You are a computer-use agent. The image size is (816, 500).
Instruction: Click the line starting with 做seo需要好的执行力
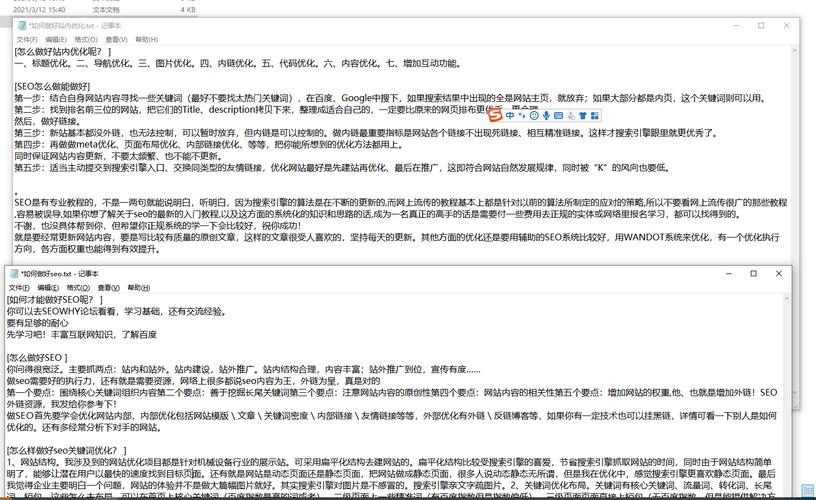[x=194, y=381]
